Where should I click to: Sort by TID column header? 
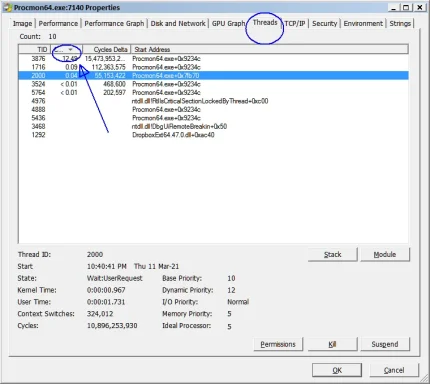pos(34,49)
